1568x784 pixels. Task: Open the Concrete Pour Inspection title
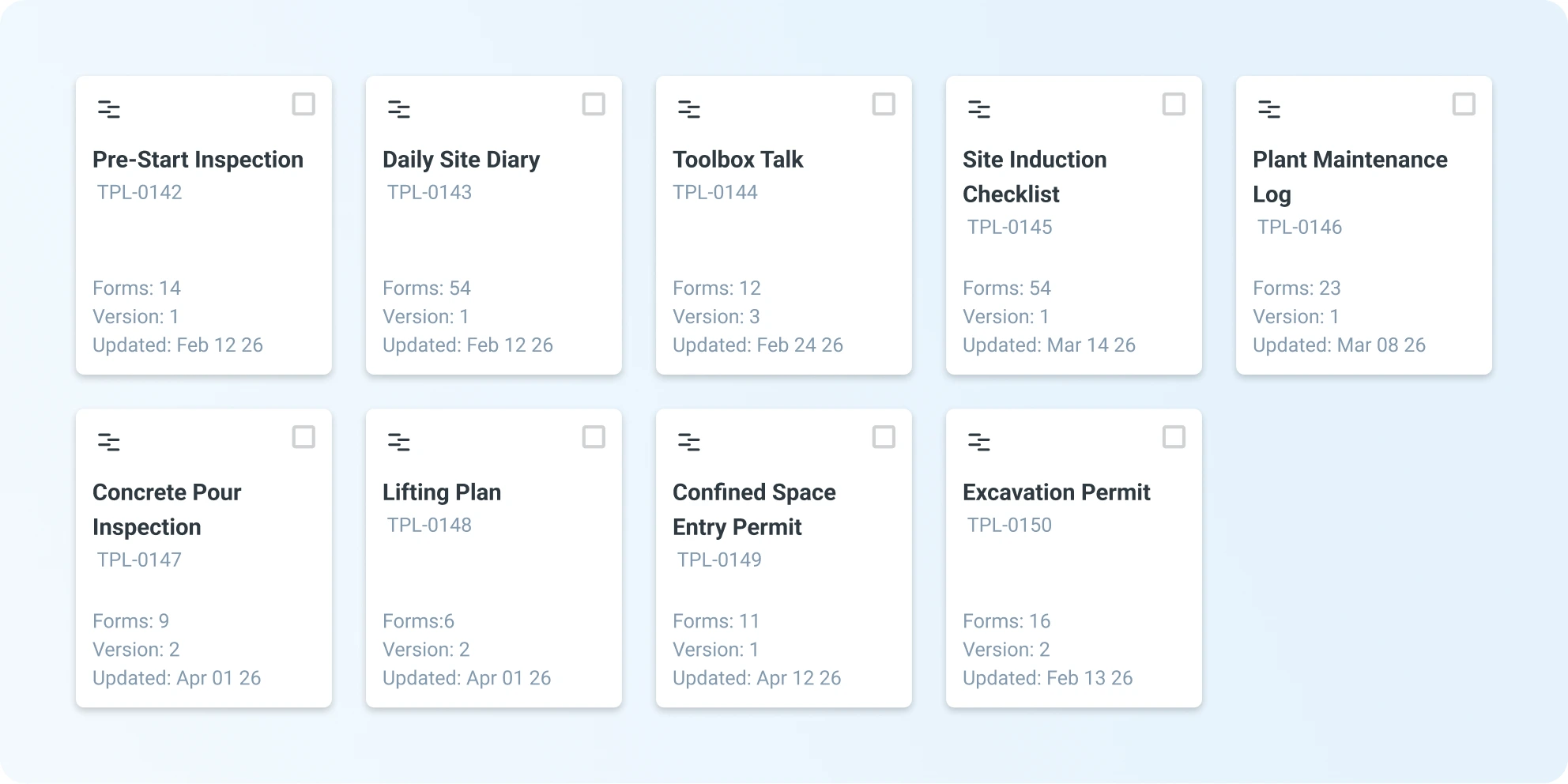click(x=167, y=510)
